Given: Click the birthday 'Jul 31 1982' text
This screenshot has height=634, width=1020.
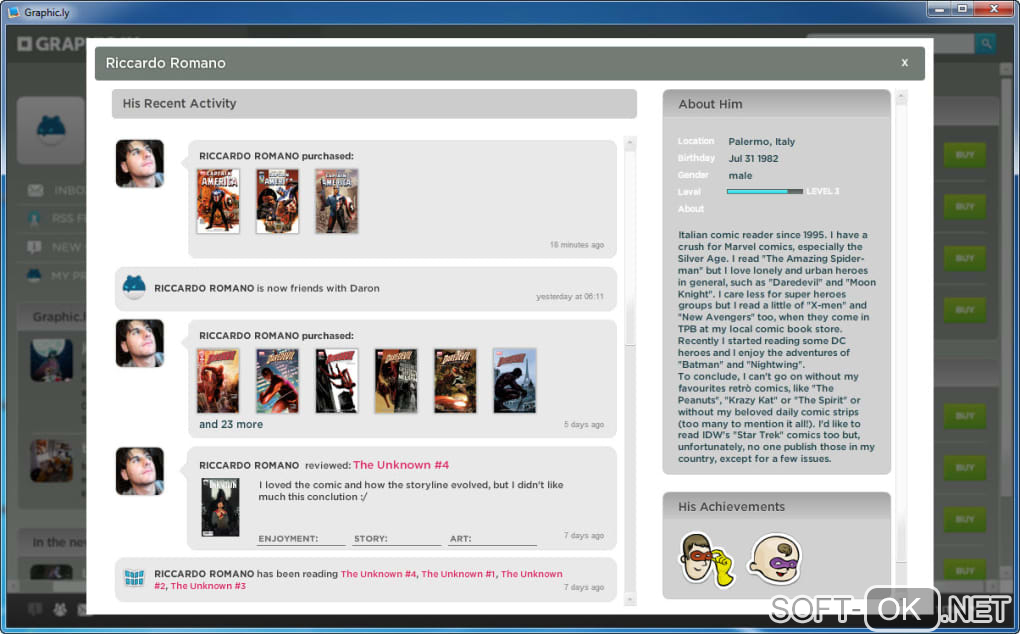Looking at the screenshot, I should pos(753,158).
